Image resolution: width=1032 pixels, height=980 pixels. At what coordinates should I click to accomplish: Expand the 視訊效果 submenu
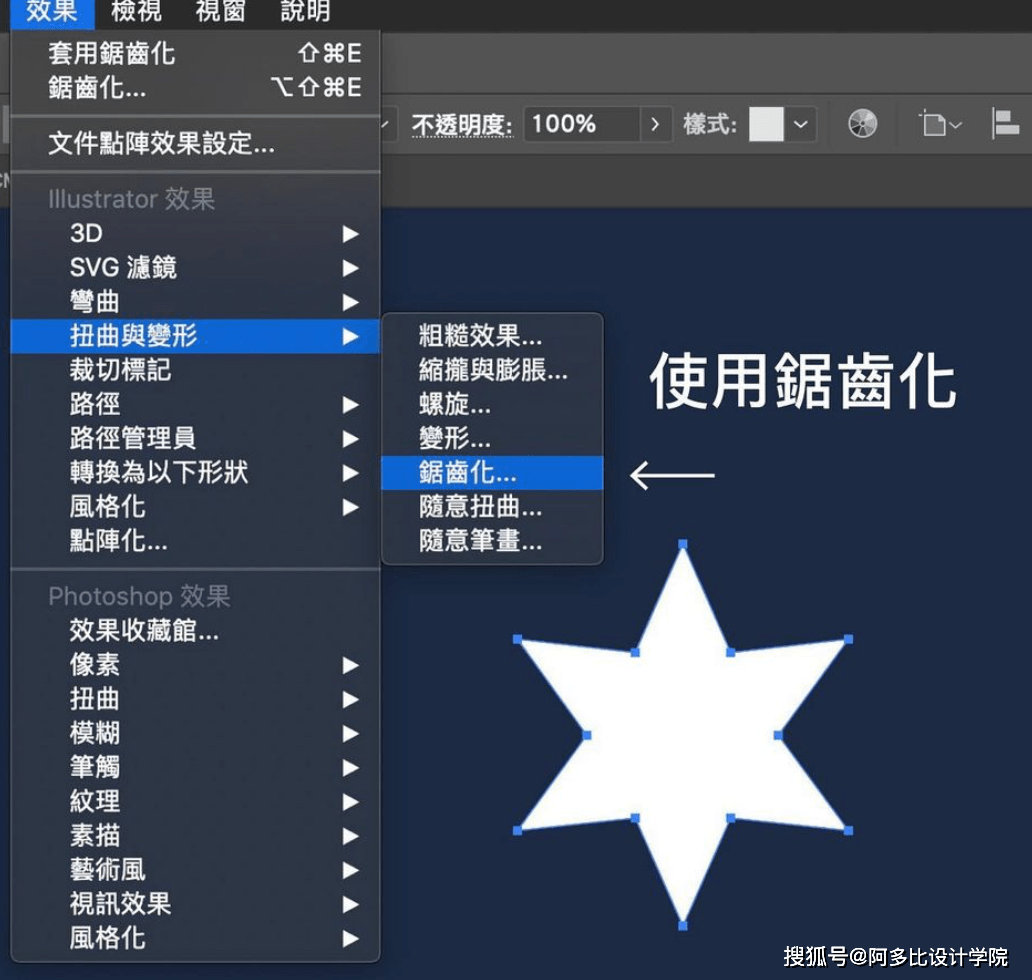(x=195, y=905)
